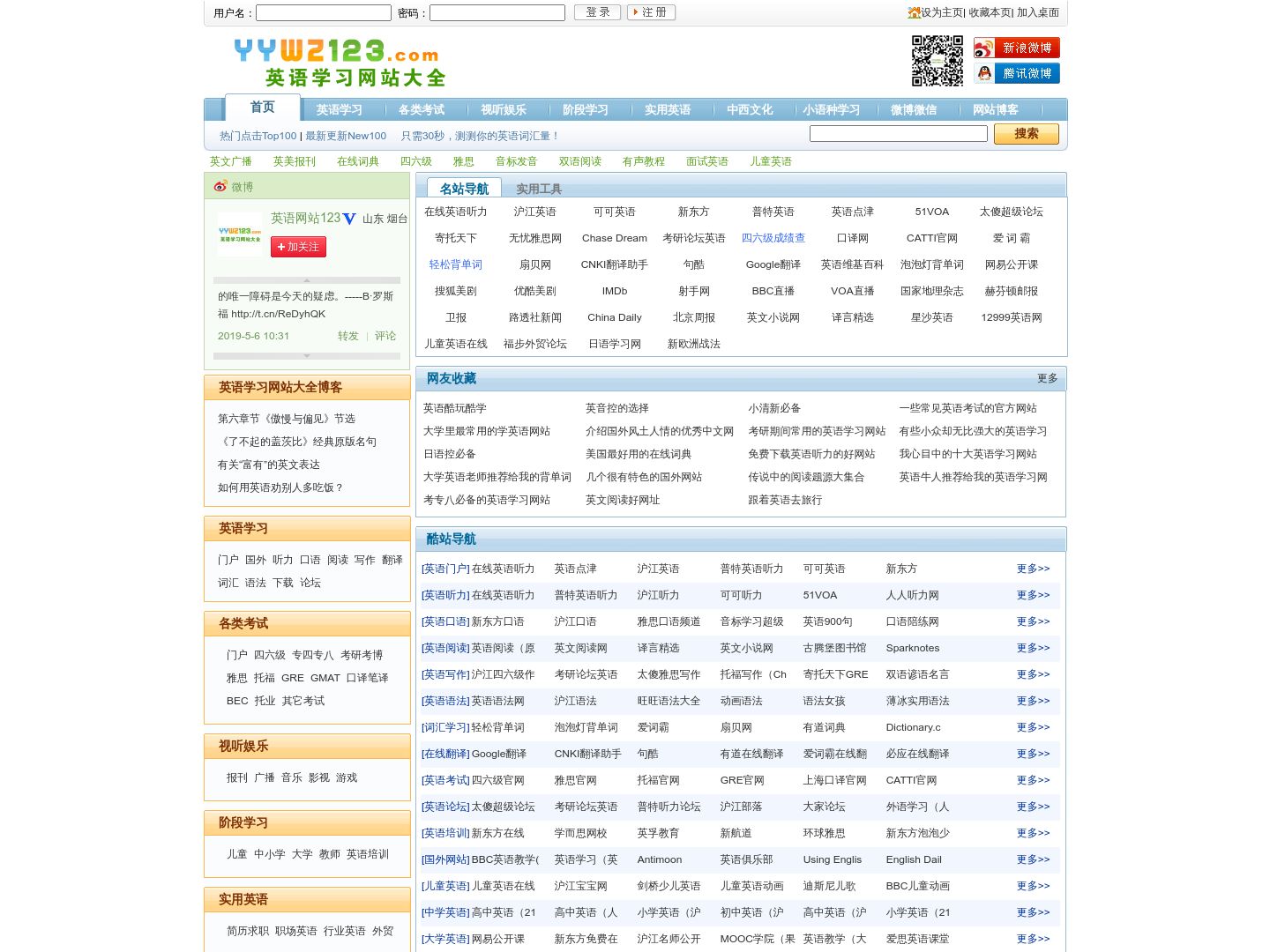Click 影视 under 视听娱乐 sidebar
The height and width of the screenshot is (952, 1270).
[x=319, y=777]
